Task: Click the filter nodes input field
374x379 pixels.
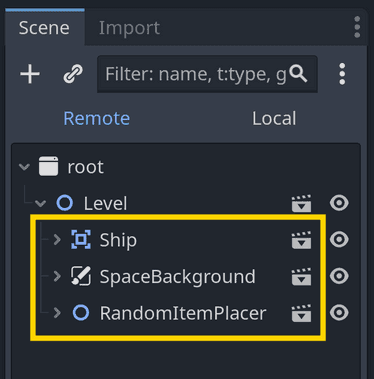Action: tap(207, 74)
